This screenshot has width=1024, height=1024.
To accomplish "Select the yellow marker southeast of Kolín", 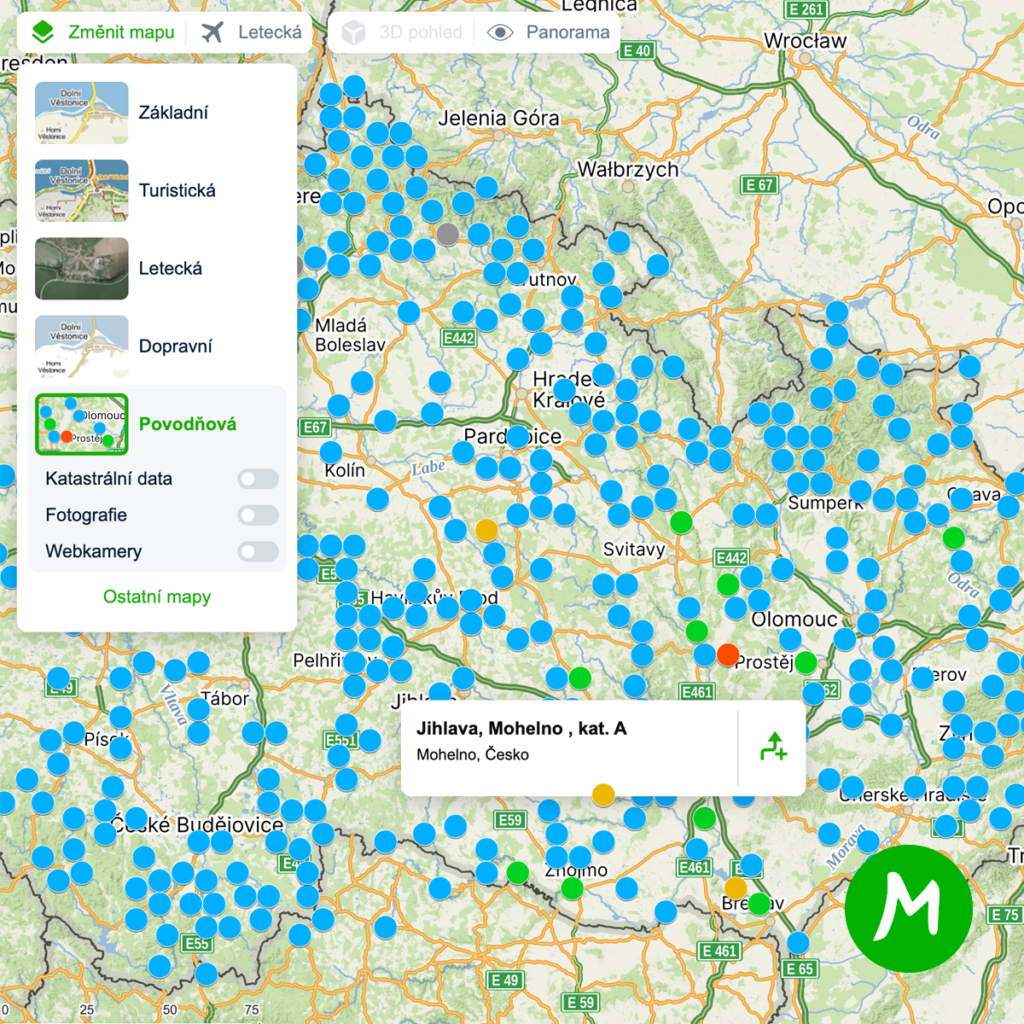I will [487, 530].
